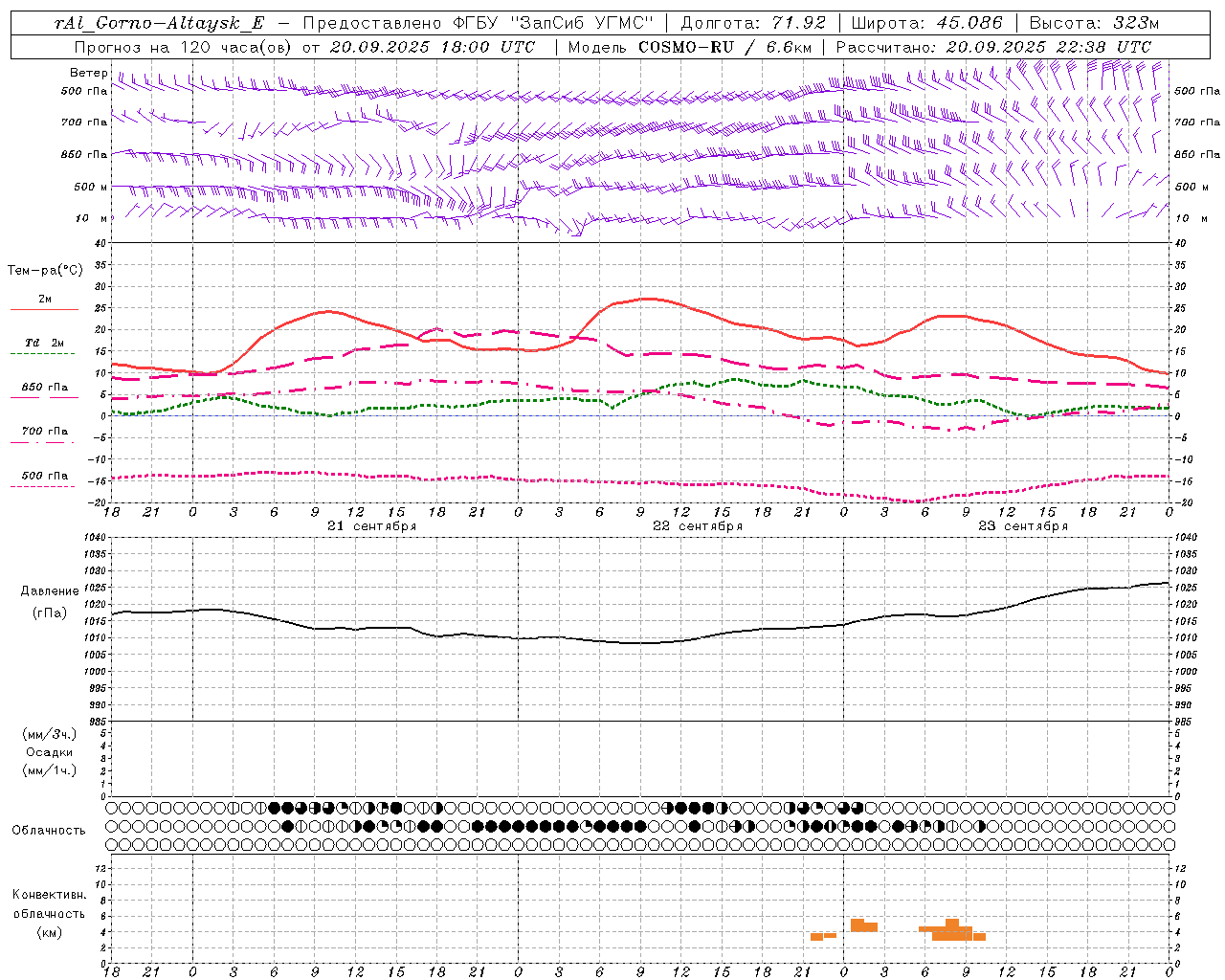Click the station name rAl_Gorno-Altaysk_E

click(159, 23)
